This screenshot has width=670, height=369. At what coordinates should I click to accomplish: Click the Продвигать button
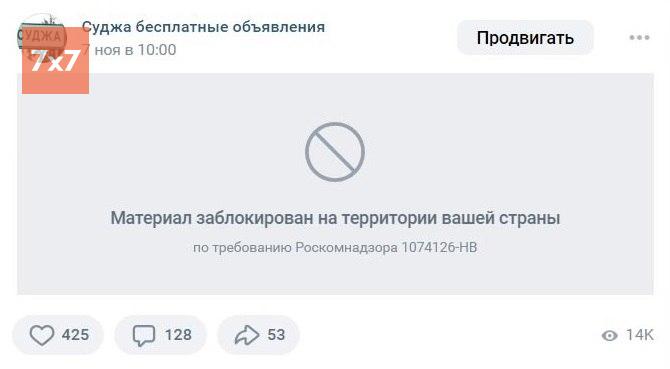click(x=525, y=38)
